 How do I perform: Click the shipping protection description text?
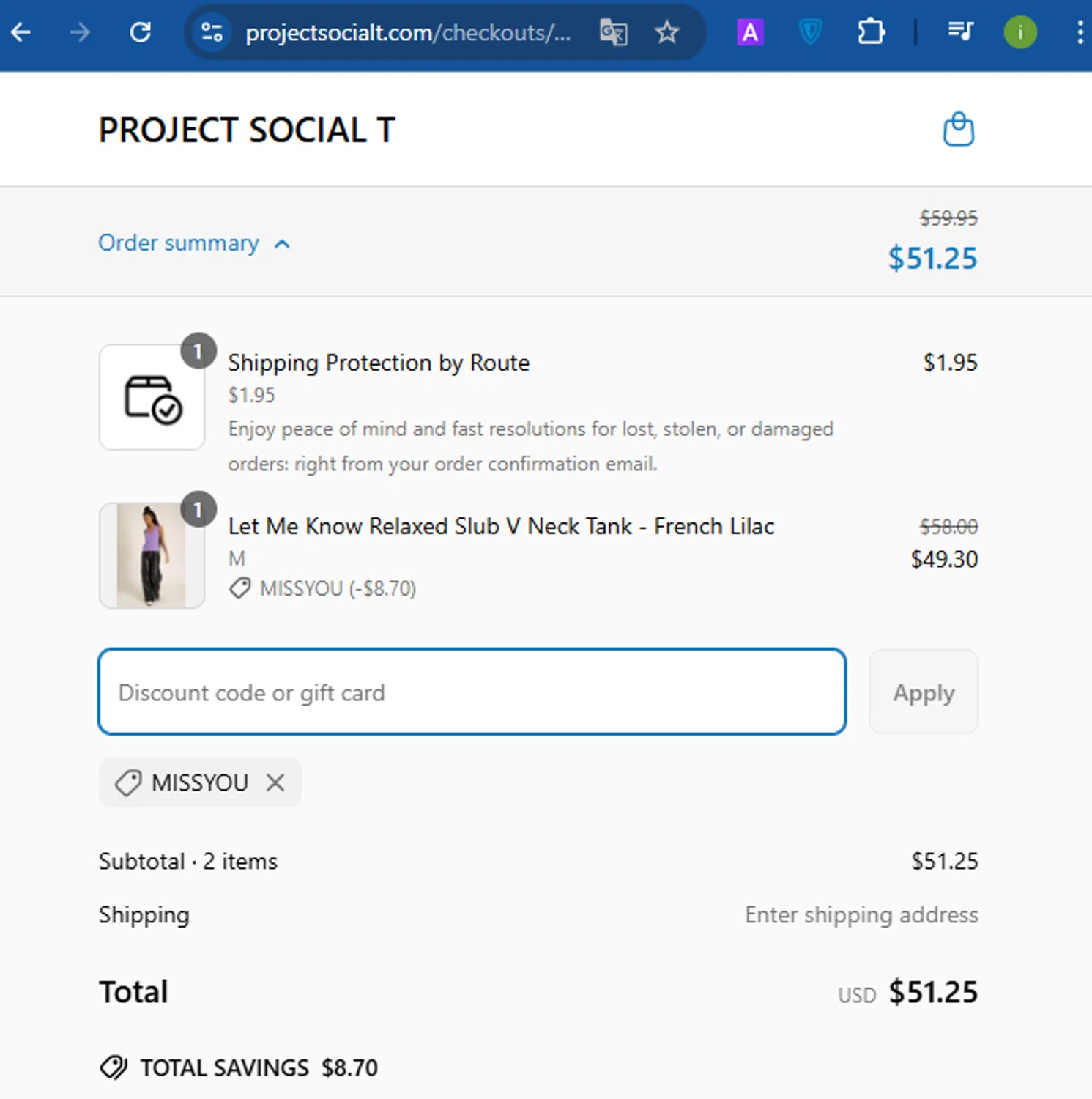pos(530,446)
